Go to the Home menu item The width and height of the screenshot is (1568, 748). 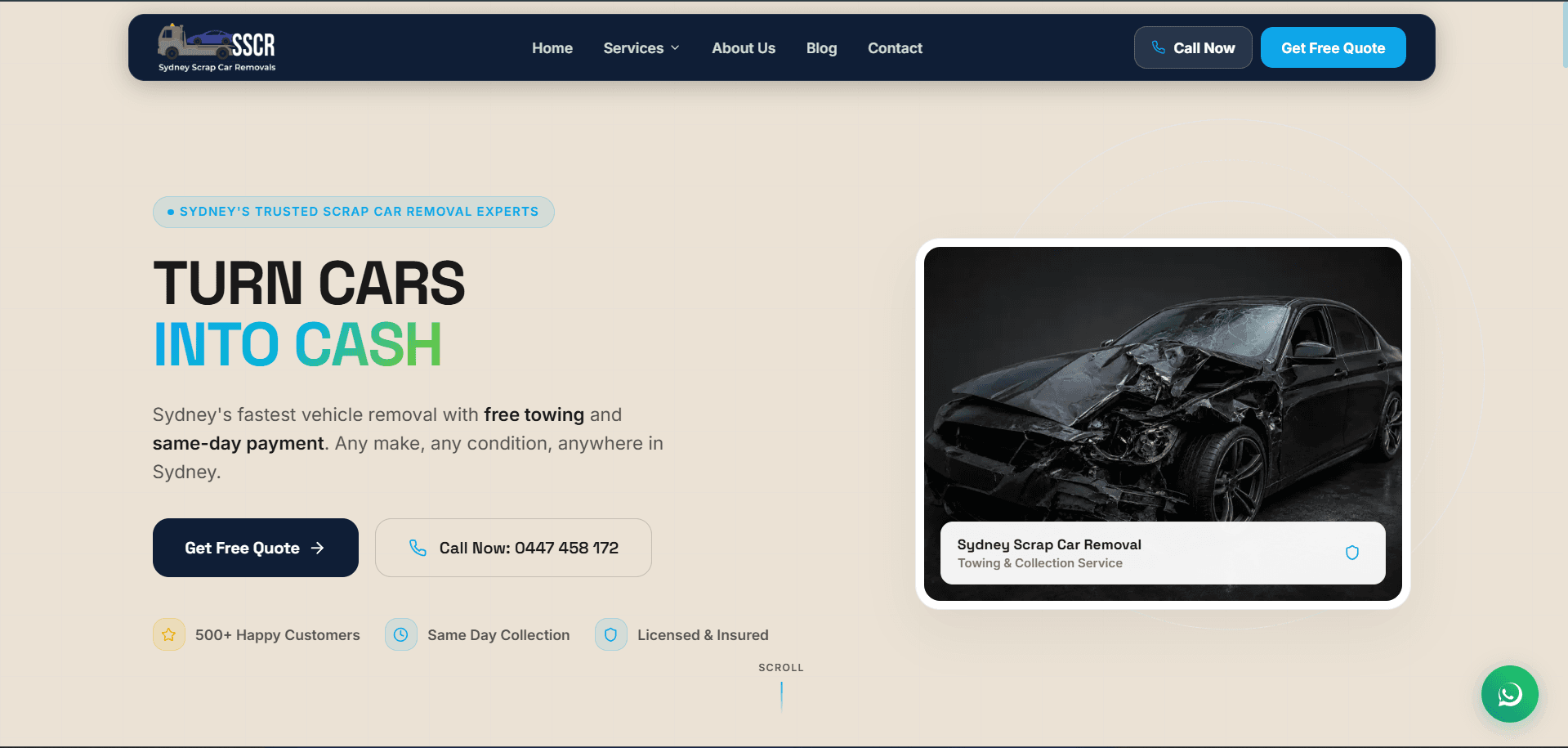552,48
